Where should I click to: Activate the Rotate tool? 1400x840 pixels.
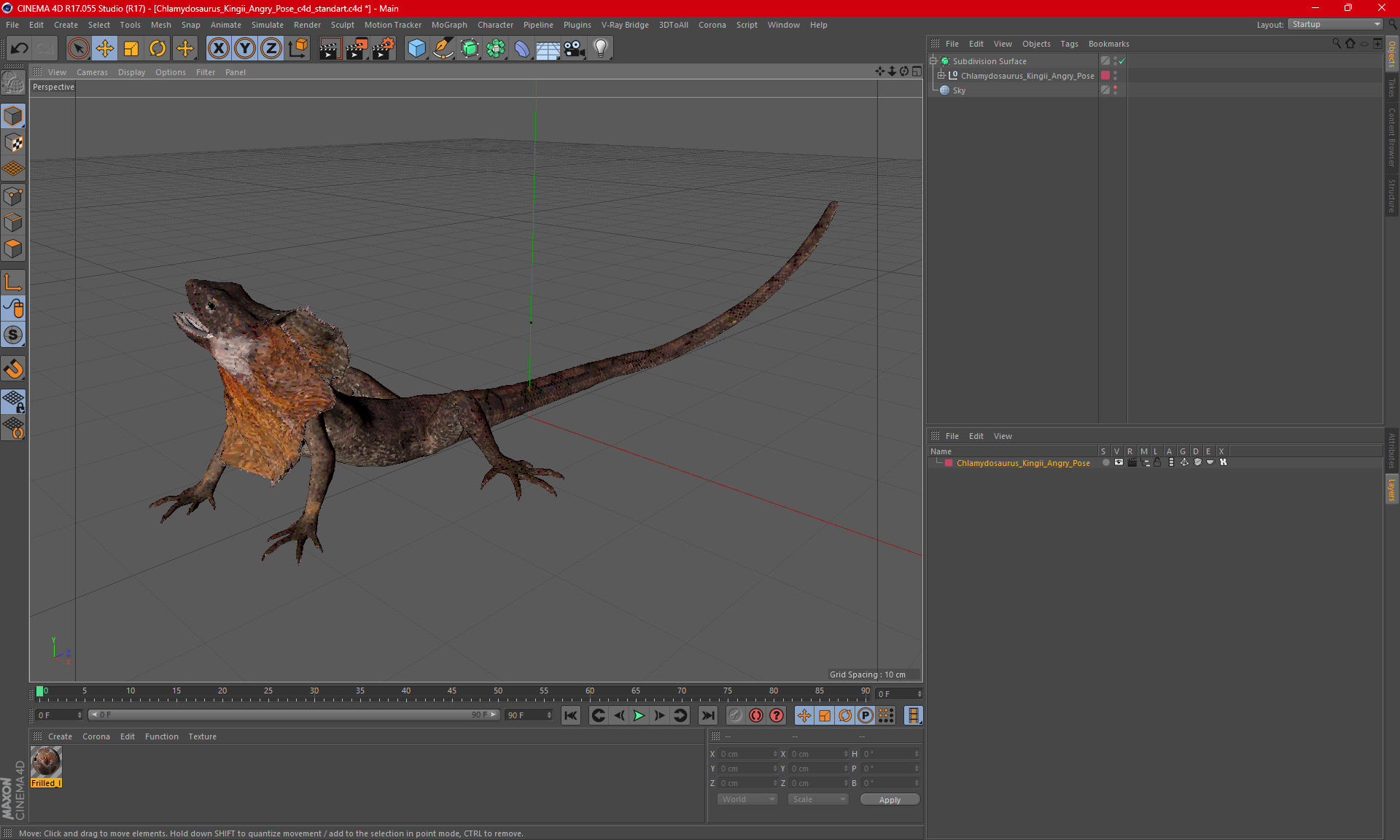[157, 49]
